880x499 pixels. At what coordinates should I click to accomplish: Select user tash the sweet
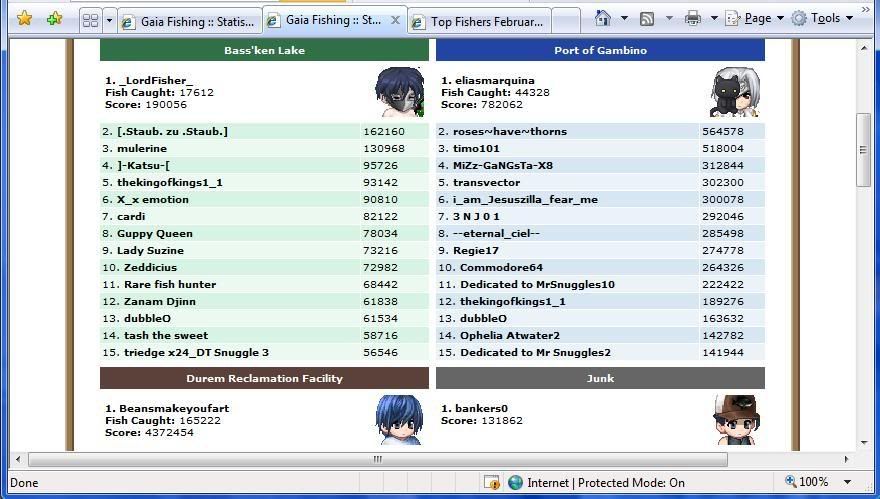click(x=166, y=335)
